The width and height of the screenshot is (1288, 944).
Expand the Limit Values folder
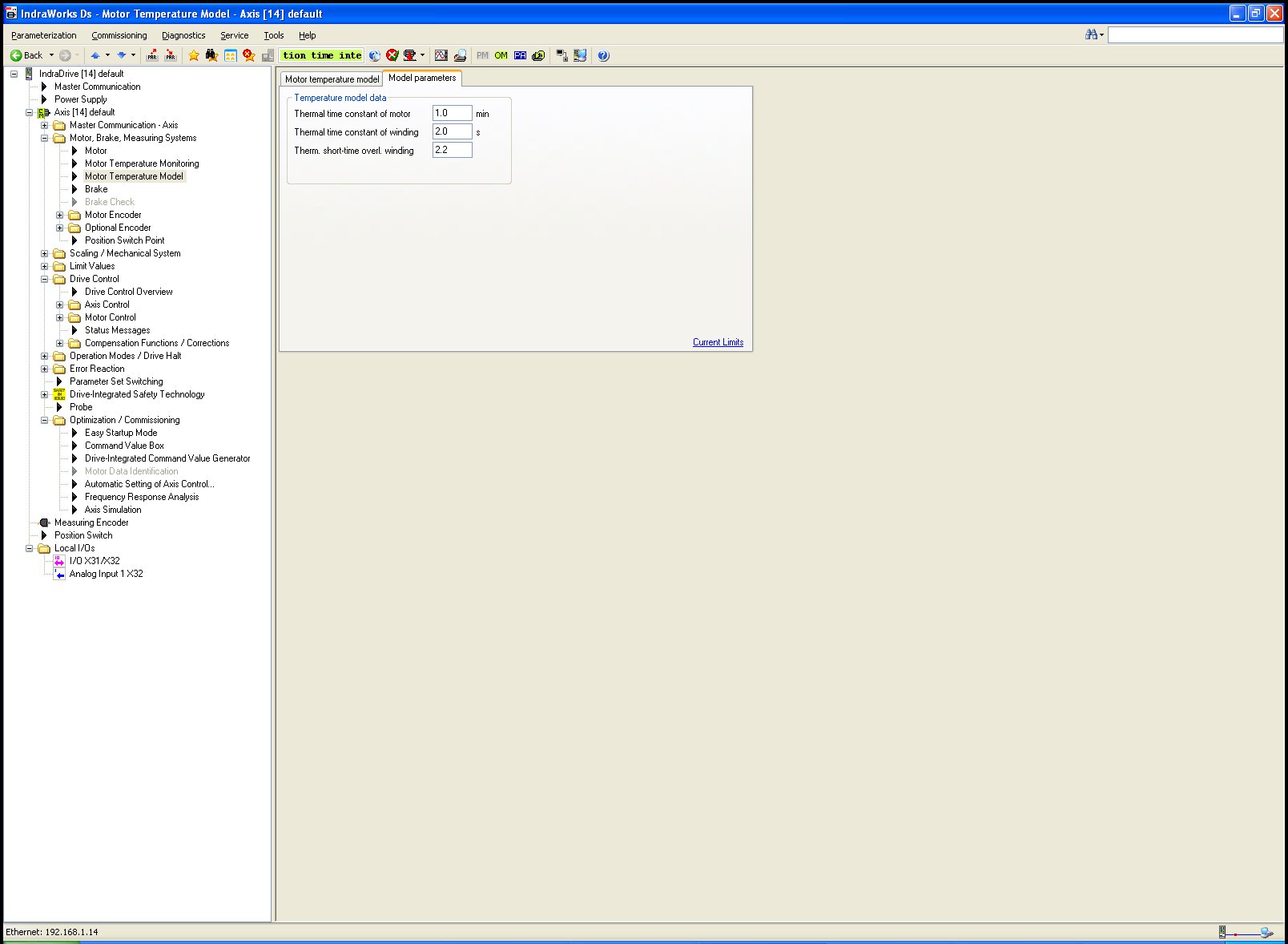tap(45, 266)
